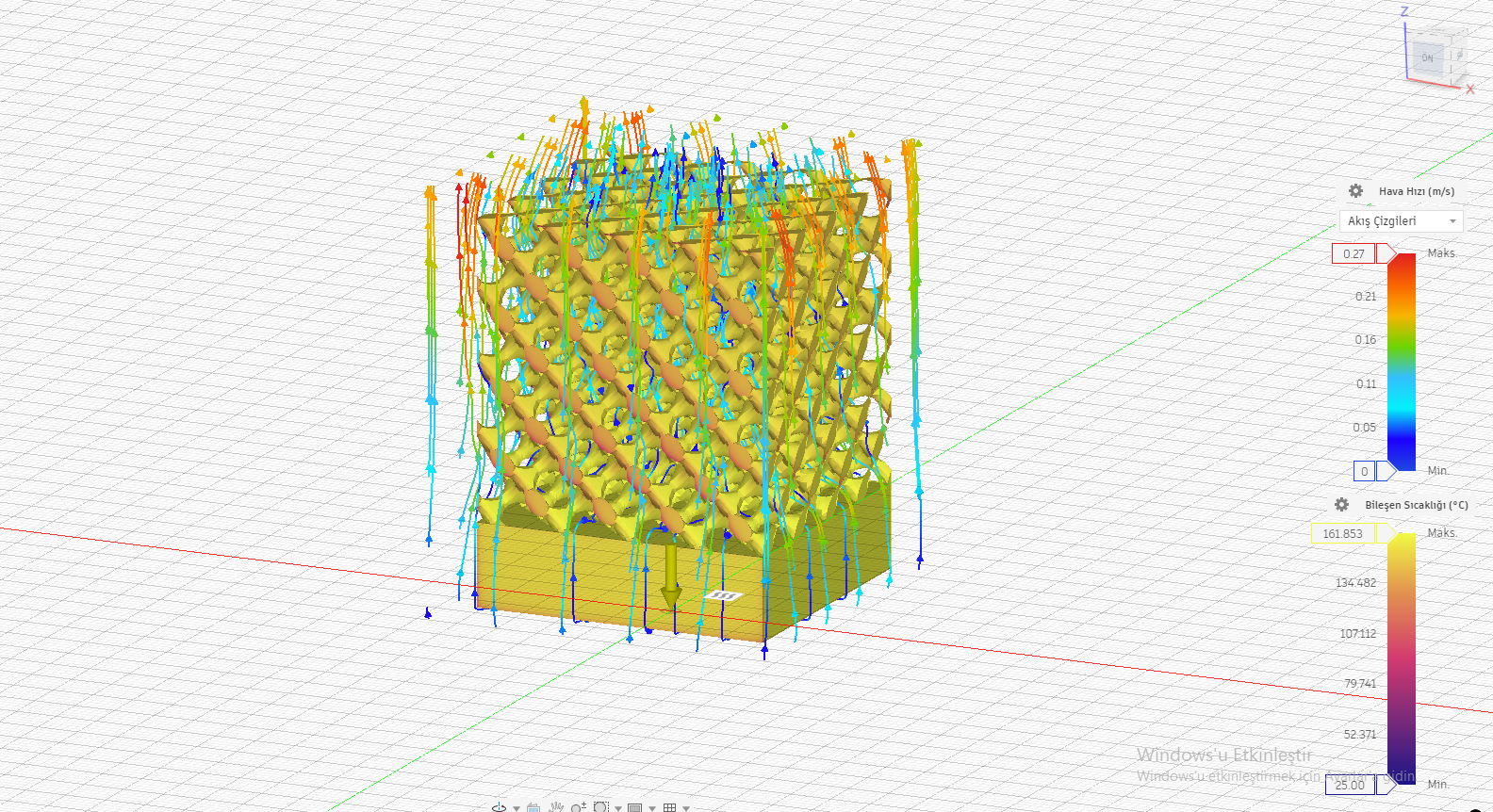This screenshot has height=812, width=1493.
Task: Click the white vent marker on base block
Action: (723, 595)
